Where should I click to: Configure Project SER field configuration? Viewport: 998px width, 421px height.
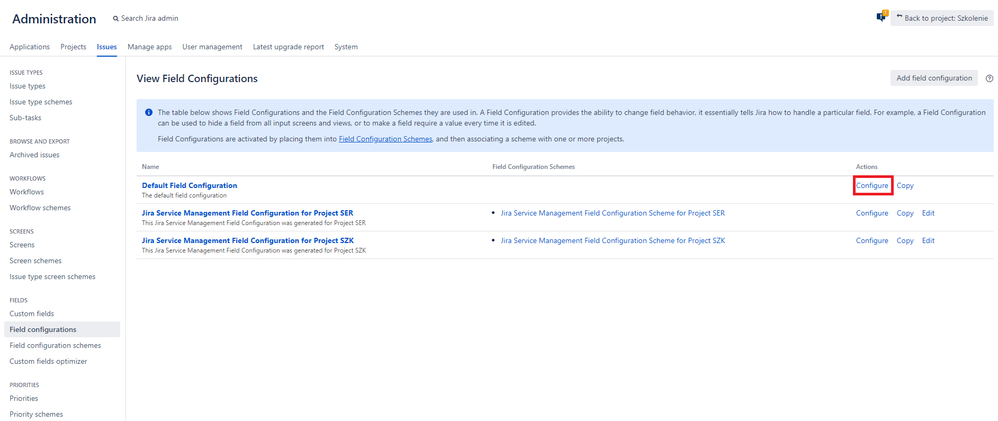(x=872, y=213)
